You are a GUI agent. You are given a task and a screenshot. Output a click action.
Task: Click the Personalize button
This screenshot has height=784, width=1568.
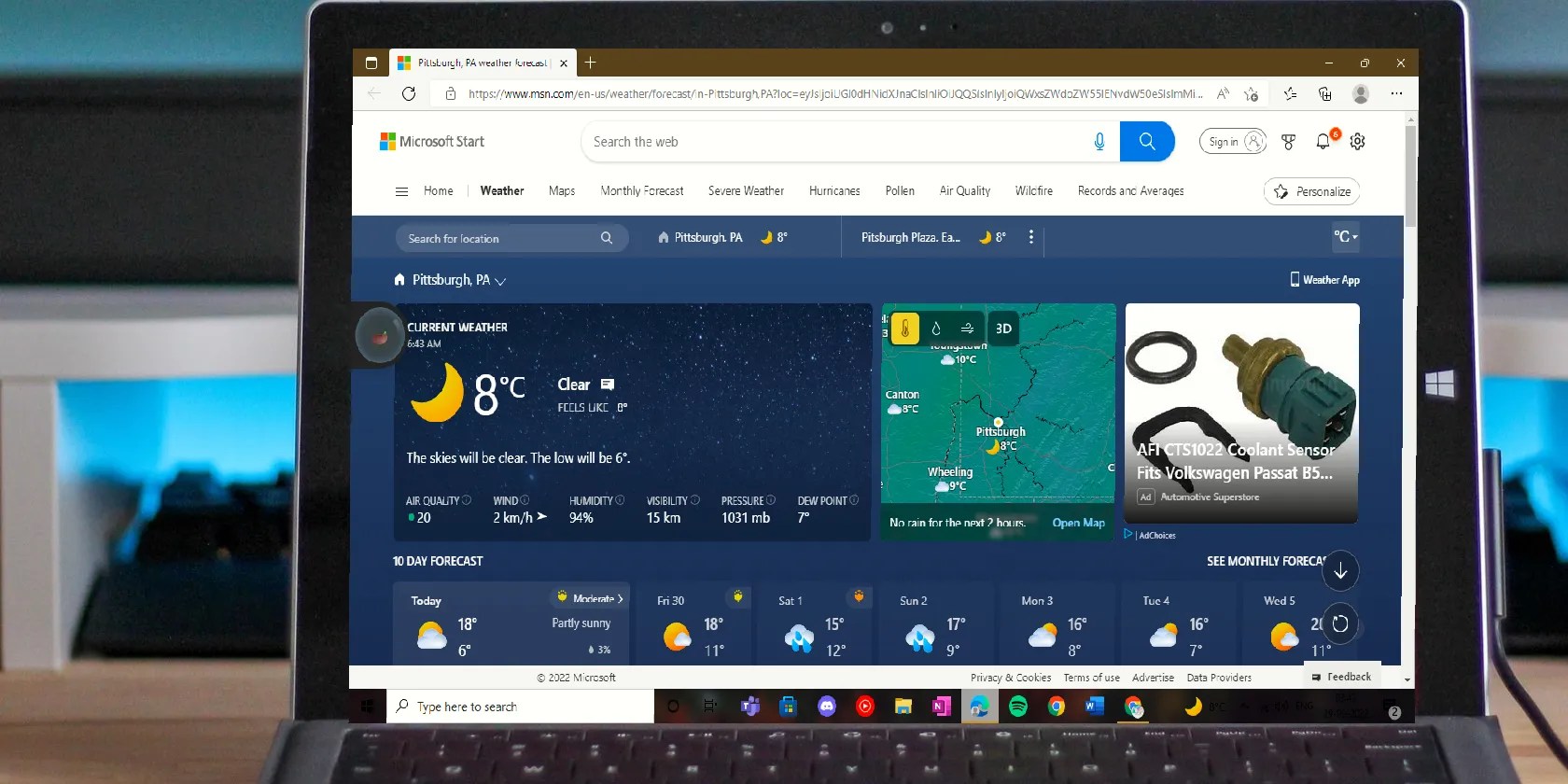1312,191
